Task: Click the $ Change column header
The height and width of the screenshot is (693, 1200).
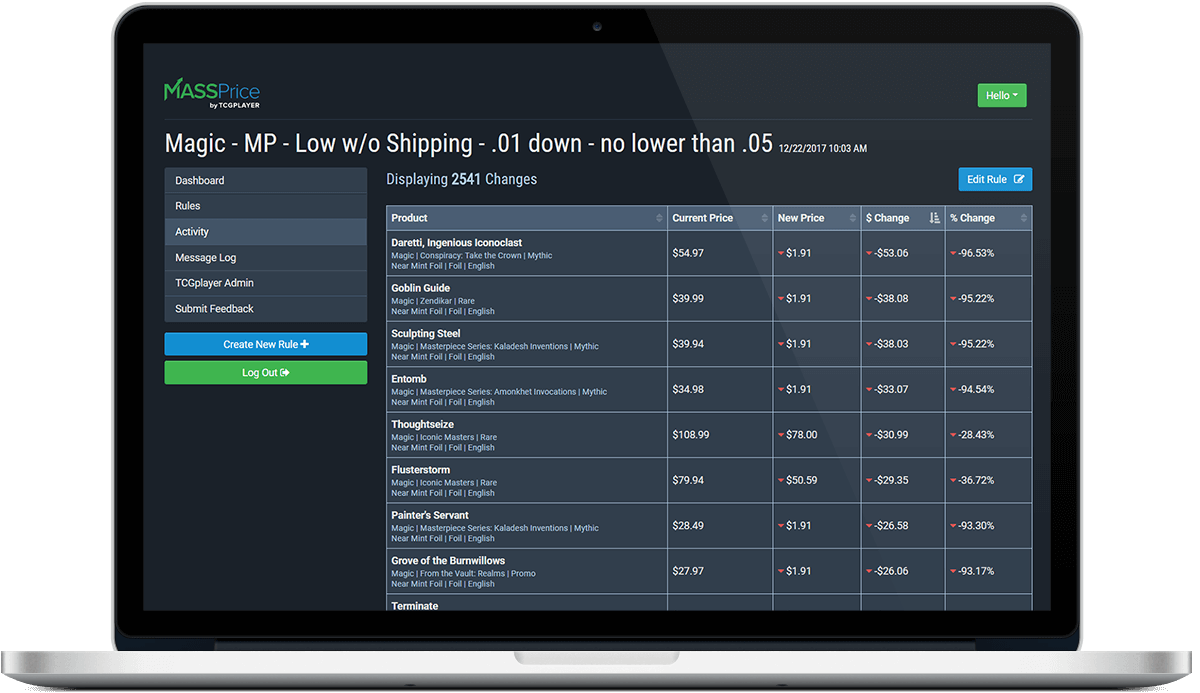Action: click(x=903, y=218)
